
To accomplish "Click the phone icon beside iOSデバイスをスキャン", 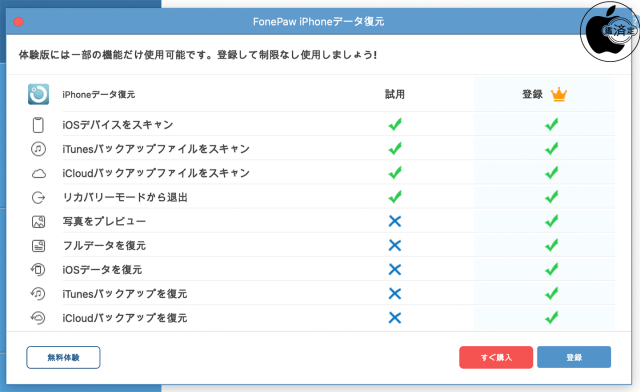I will point(38,125).
